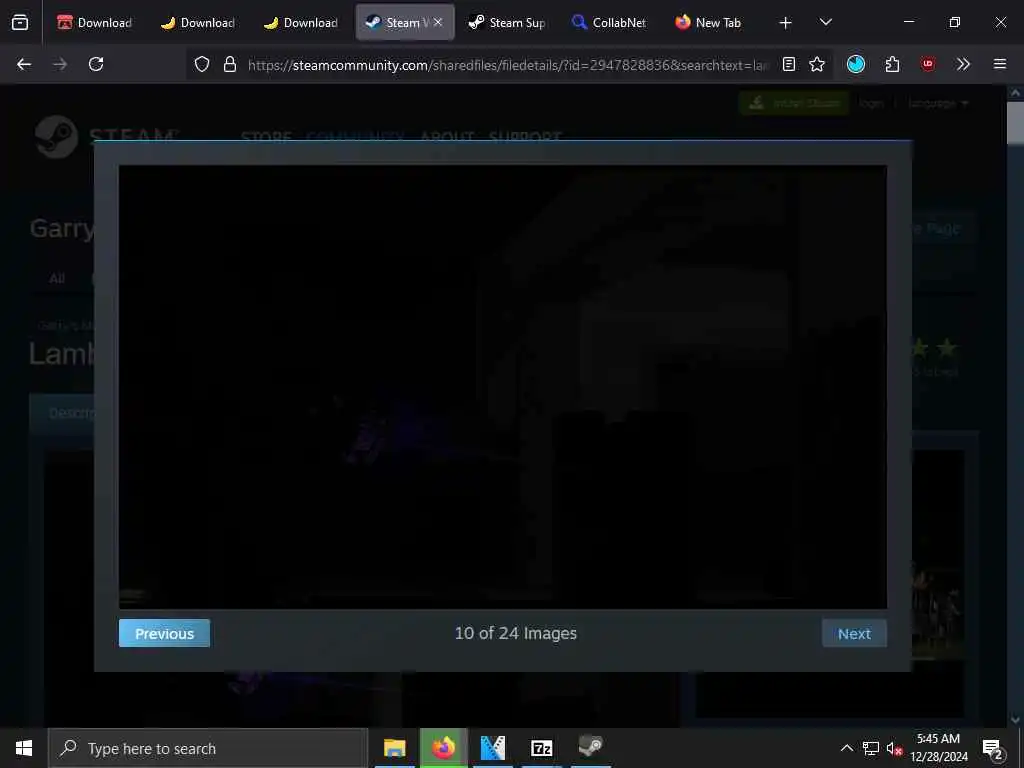Switch to the Steam Support tab
Image resolution: width=1024 pixels, height=768 pixels.
[507, 22]
